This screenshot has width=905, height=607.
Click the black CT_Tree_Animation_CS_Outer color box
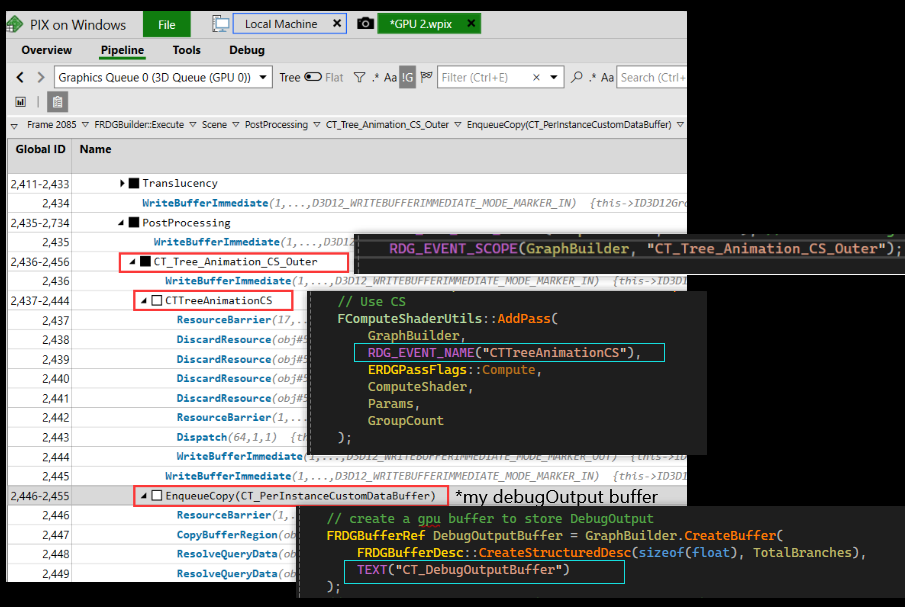pos(145,262)
